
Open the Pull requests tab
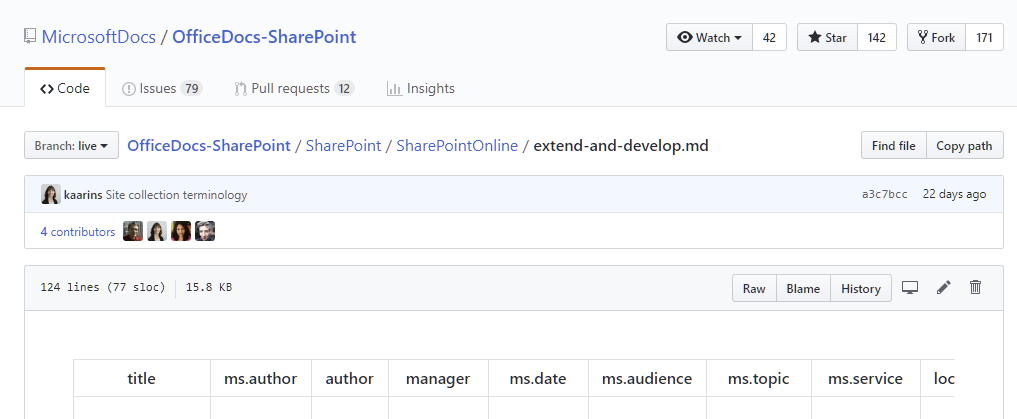point(293,88)
